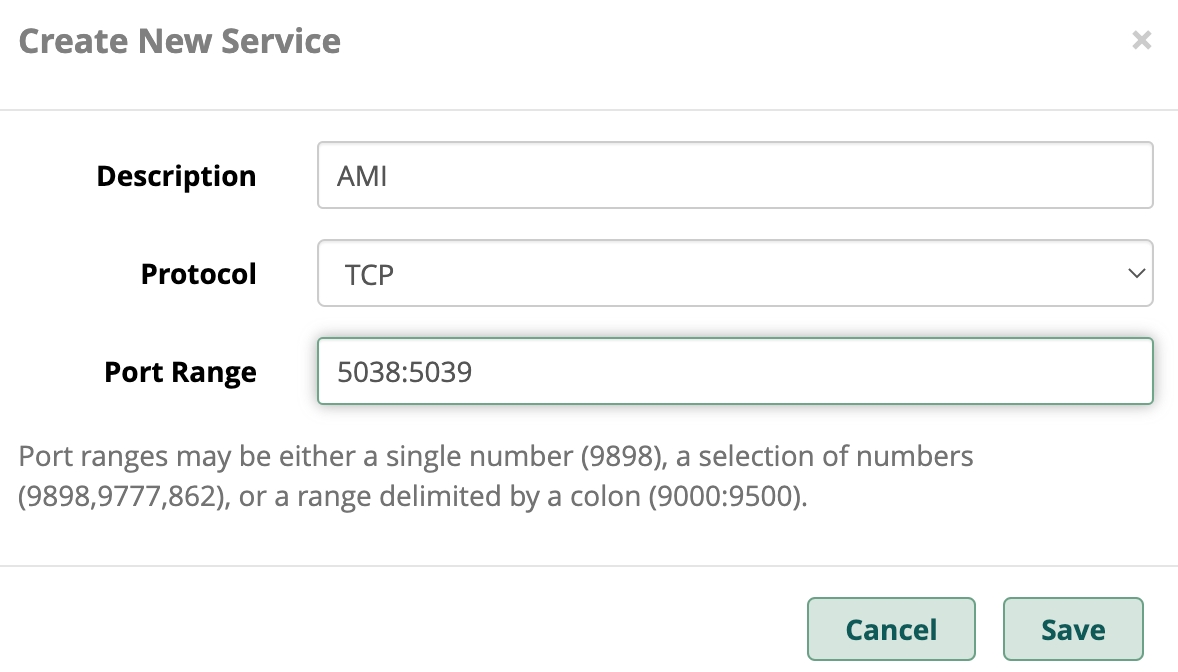Image resolution: width=1178 pixels, height=672 pixels.
Task: Click empty space right of AMI text
Action: point(760,176)
